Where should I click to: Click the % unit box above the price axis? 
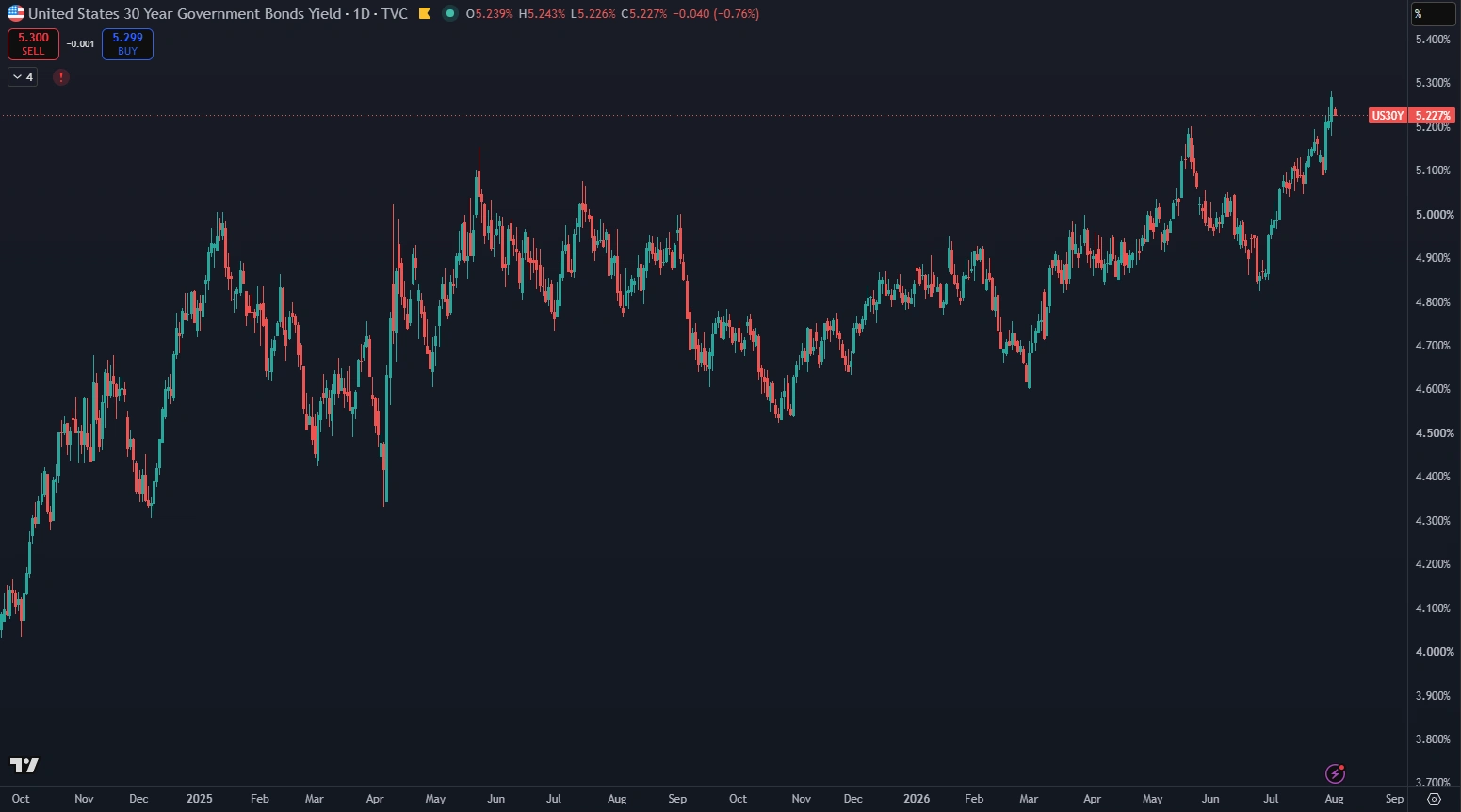(x=1433, y=14)
